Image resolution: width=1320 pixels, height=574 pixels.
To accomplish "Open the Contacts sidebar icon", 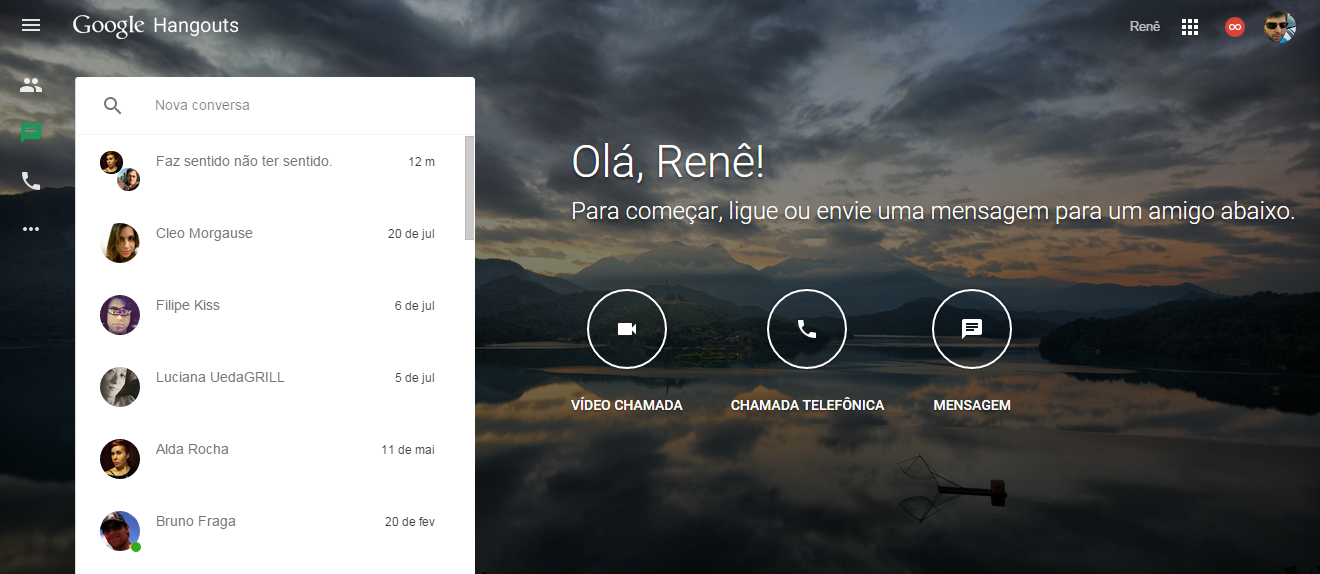I will [31, 85].
